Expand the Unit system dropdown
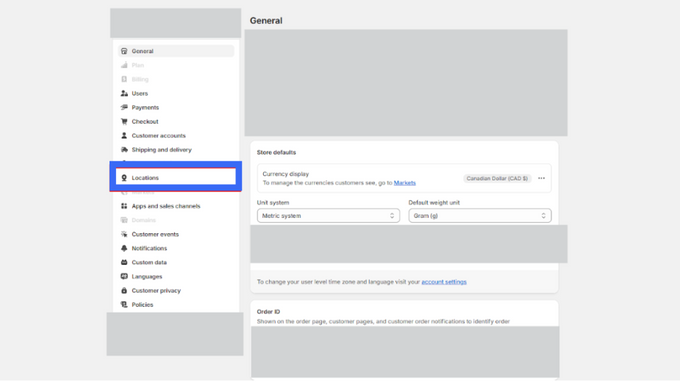Viewport: 680px width, 382px height. [x=328, y=215]
